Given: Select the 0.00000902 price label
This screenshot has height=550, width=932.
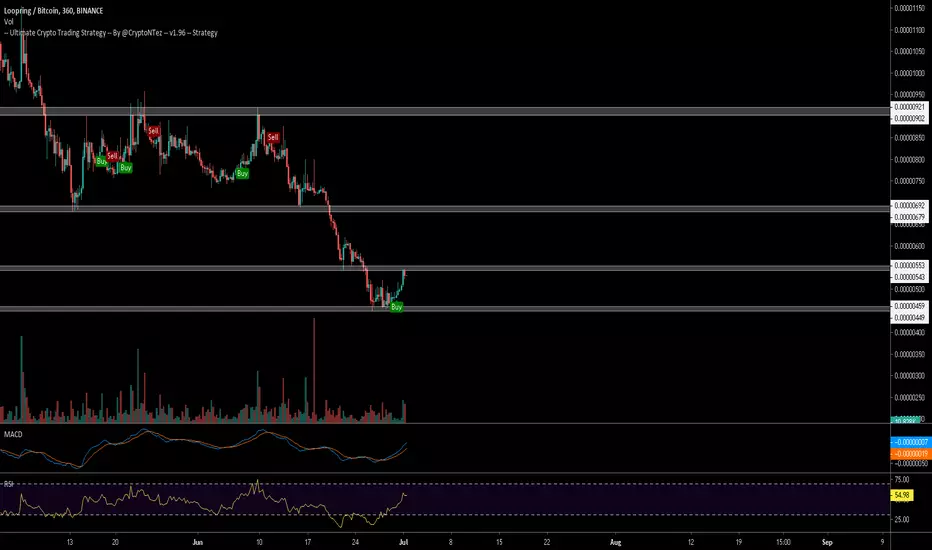Looking at the screenshot, I should (909, 118).
